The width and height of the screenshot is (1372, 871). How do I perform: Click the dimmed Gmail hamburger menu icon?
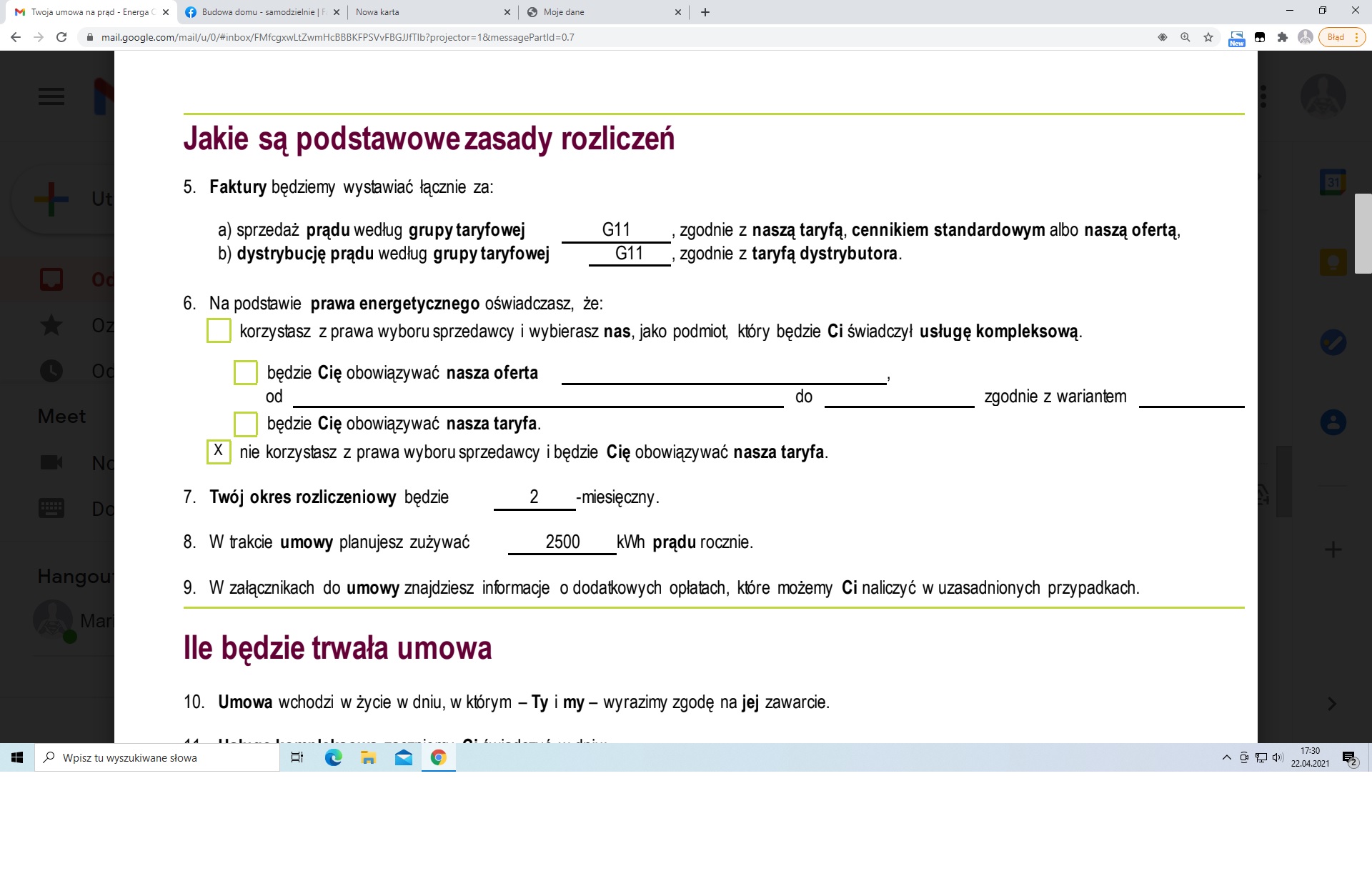(51, 96)
